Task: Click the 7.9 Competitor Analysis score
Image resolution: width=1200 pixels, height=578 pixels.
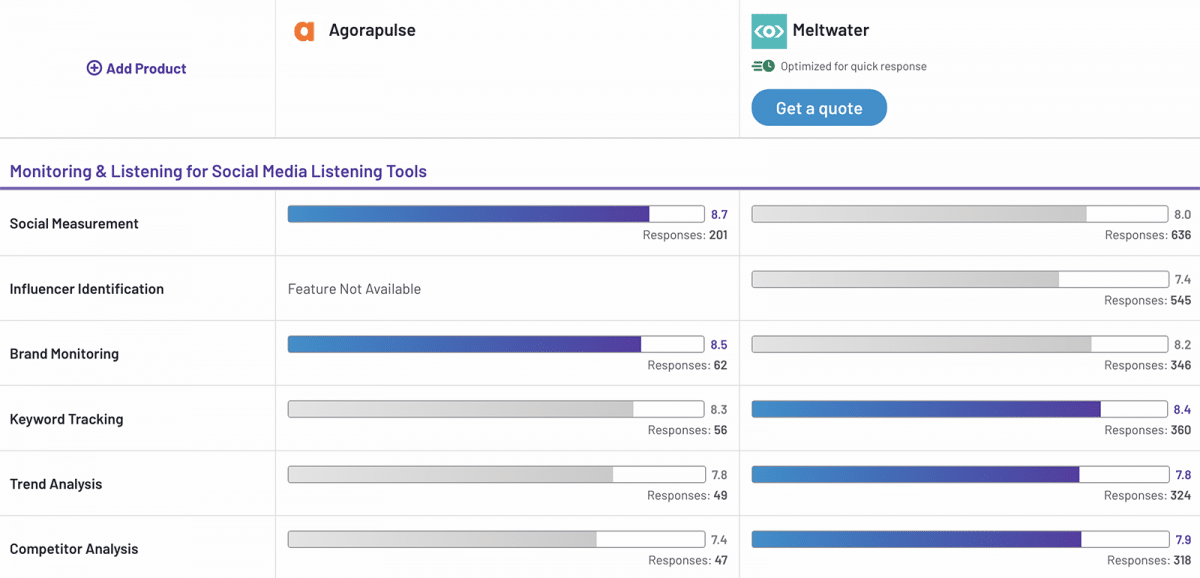Action: pyautogui.click(x=1183, y=539)
